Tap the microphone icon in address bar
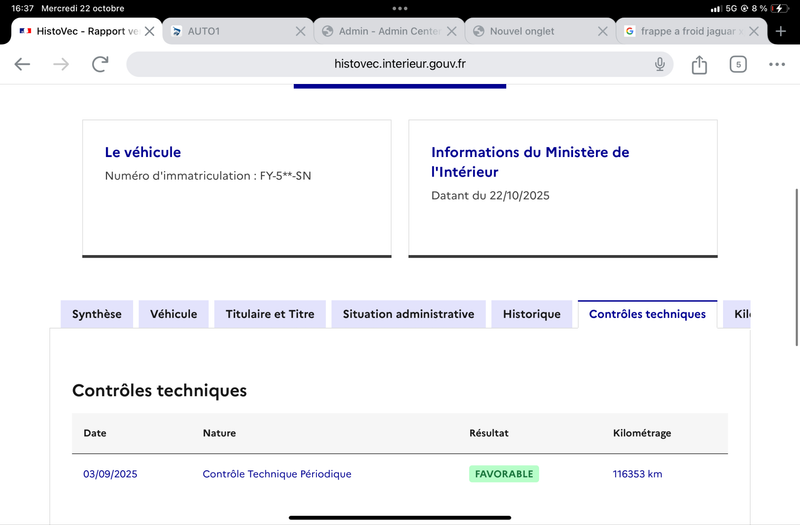The height and width of the screenshot is (525, 800). pyautogui.click(x=660, y=64)
